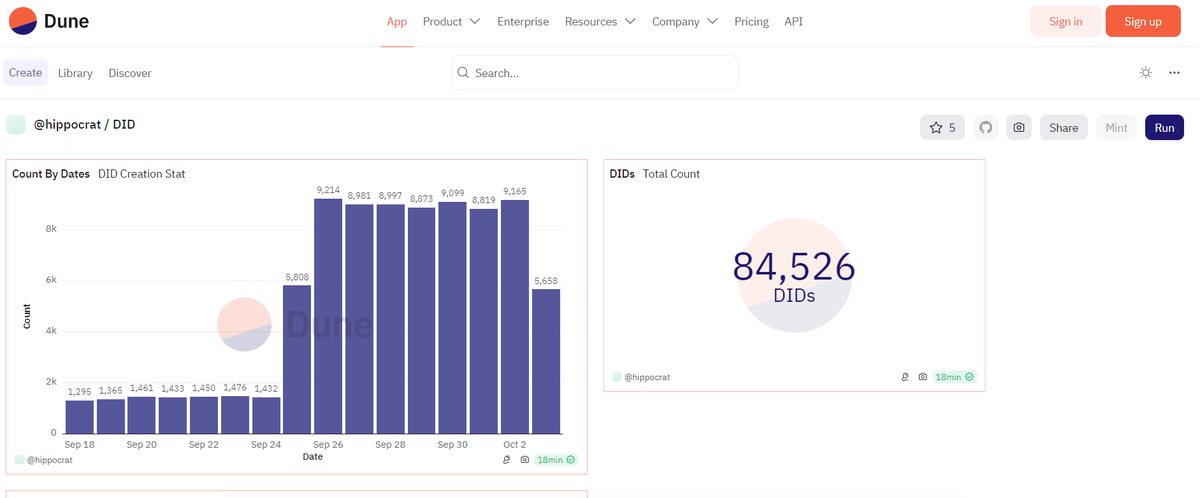Toggle light theme with the sun icon
1200x498 pixels.
pos(1145,73)
